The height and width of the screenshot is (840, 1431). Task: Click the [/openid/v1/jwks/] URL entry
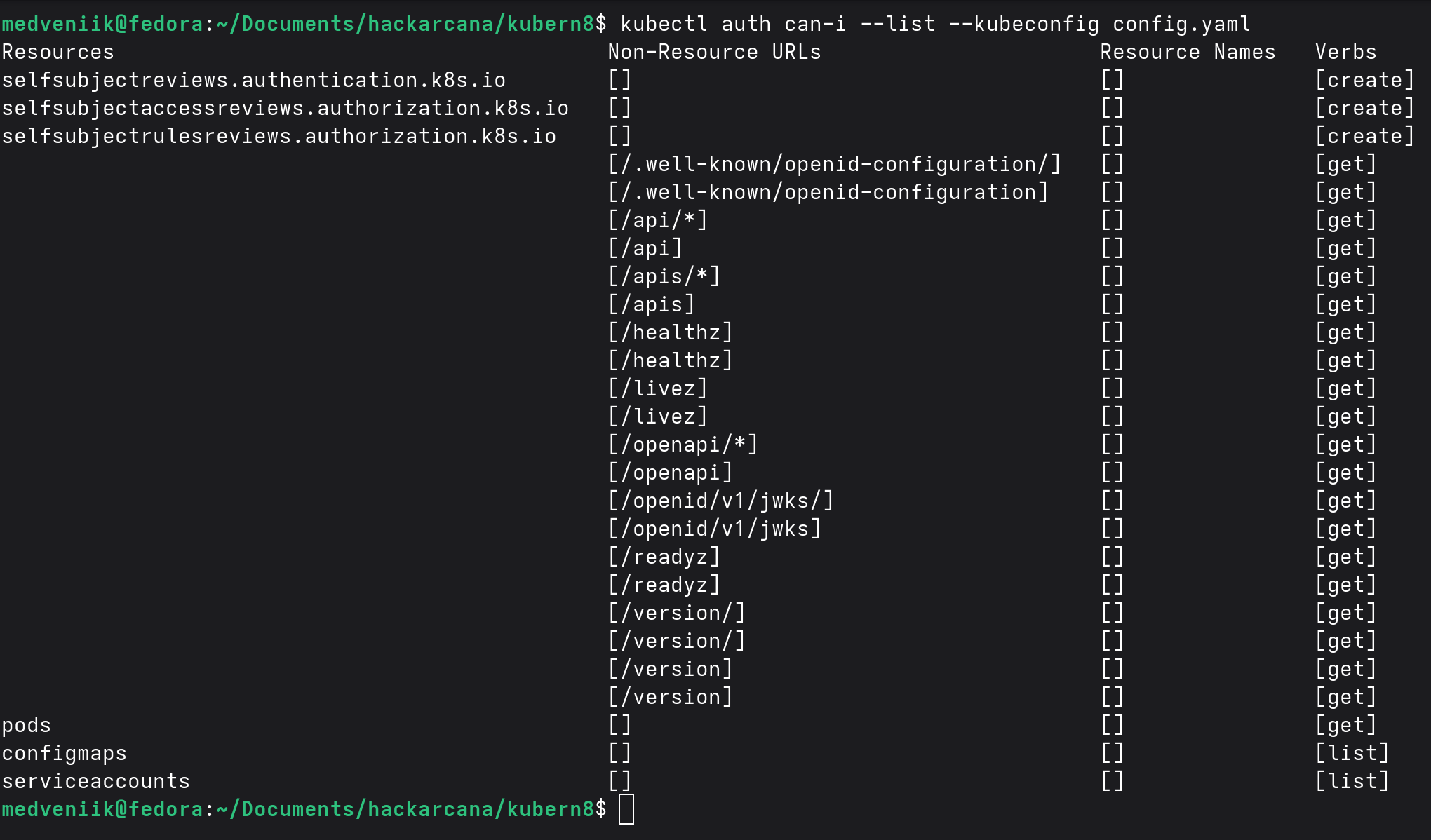(x=721, y=501)
